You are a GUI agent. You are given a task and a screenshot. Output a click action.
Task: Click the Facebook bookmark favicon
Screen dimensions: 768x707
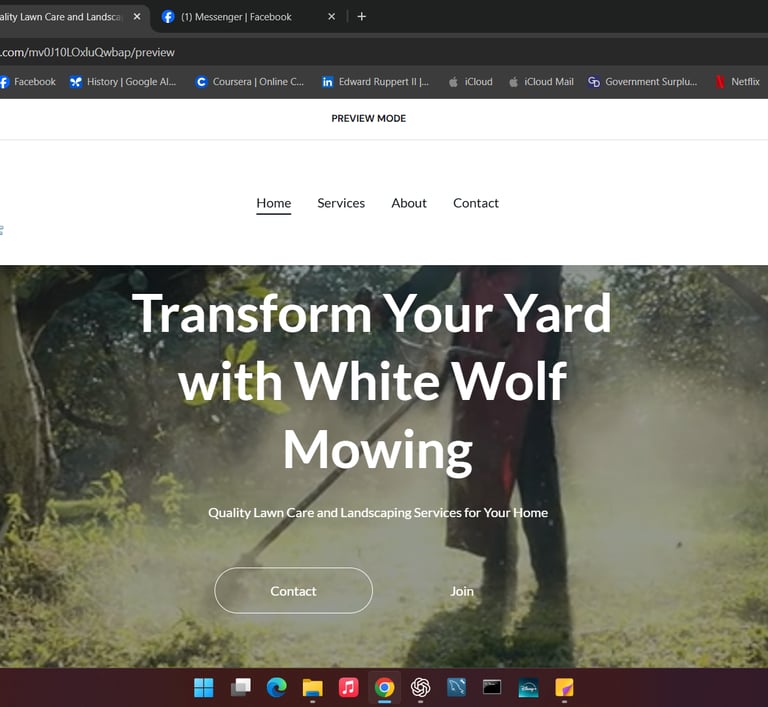click(x=4, y=82)
